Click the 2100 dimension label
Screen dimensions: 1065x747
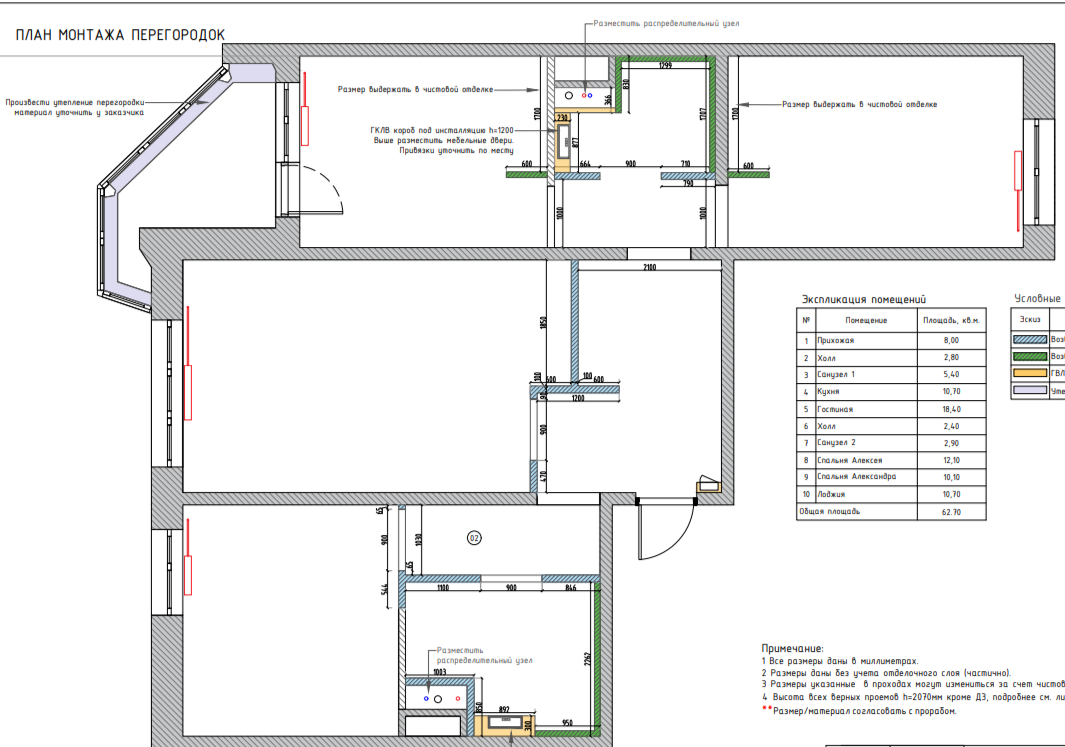pyautogui.click(x=649, y=268)
